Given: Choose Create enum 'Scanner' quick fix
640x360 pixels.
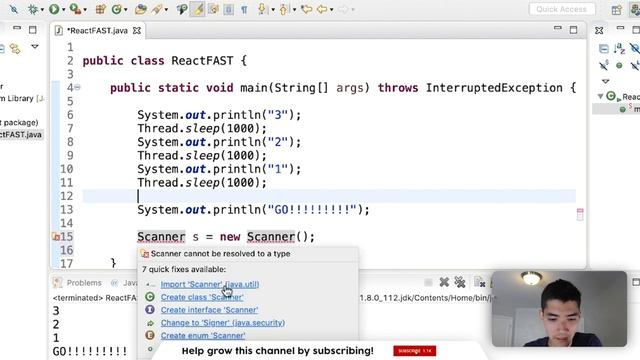Looking at the screenshot, I should click(203, 336).
